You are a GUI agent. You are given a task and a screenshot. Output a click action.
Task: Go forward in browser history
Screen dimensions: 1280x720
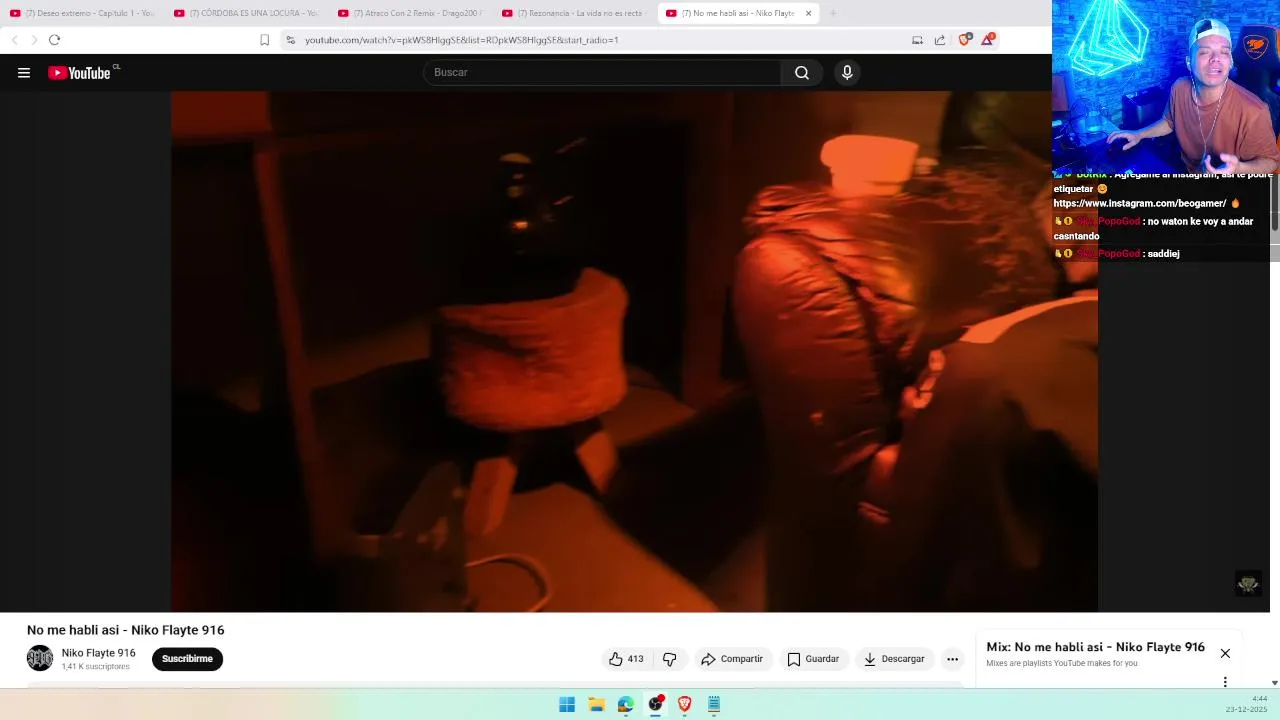coord(34,40)
